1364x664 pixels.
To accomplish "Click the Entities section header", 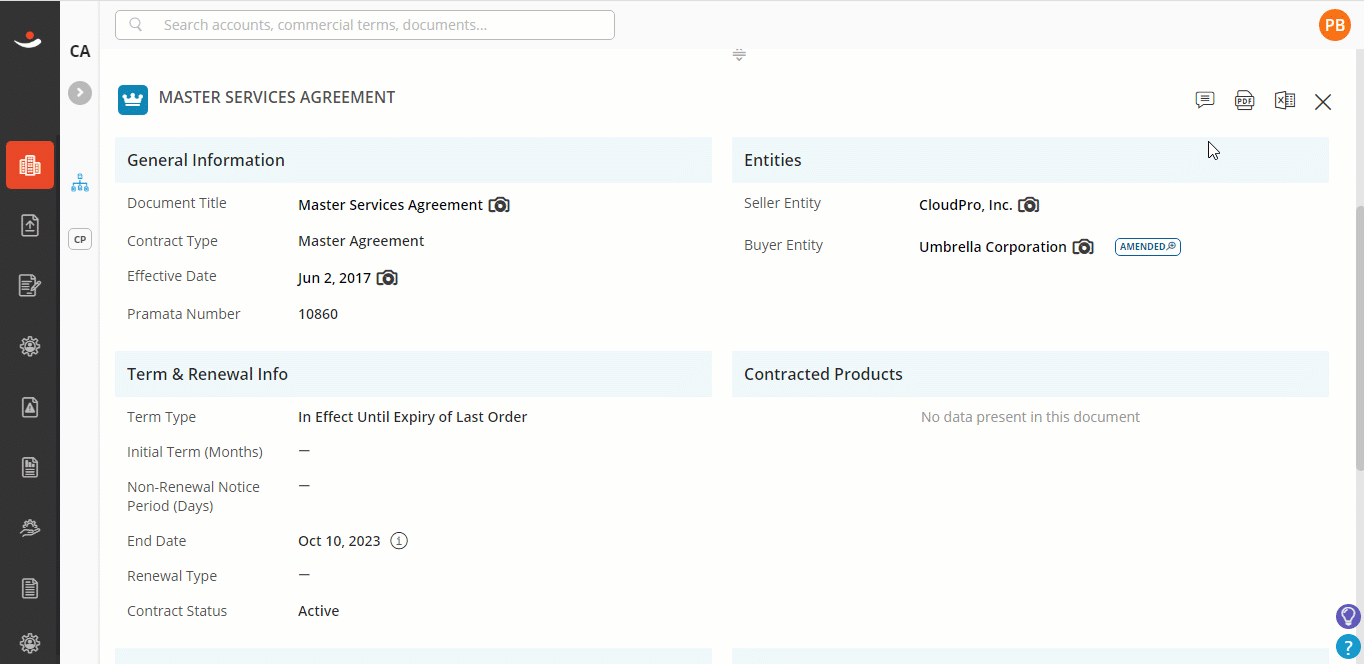I will click(1030, 160).
